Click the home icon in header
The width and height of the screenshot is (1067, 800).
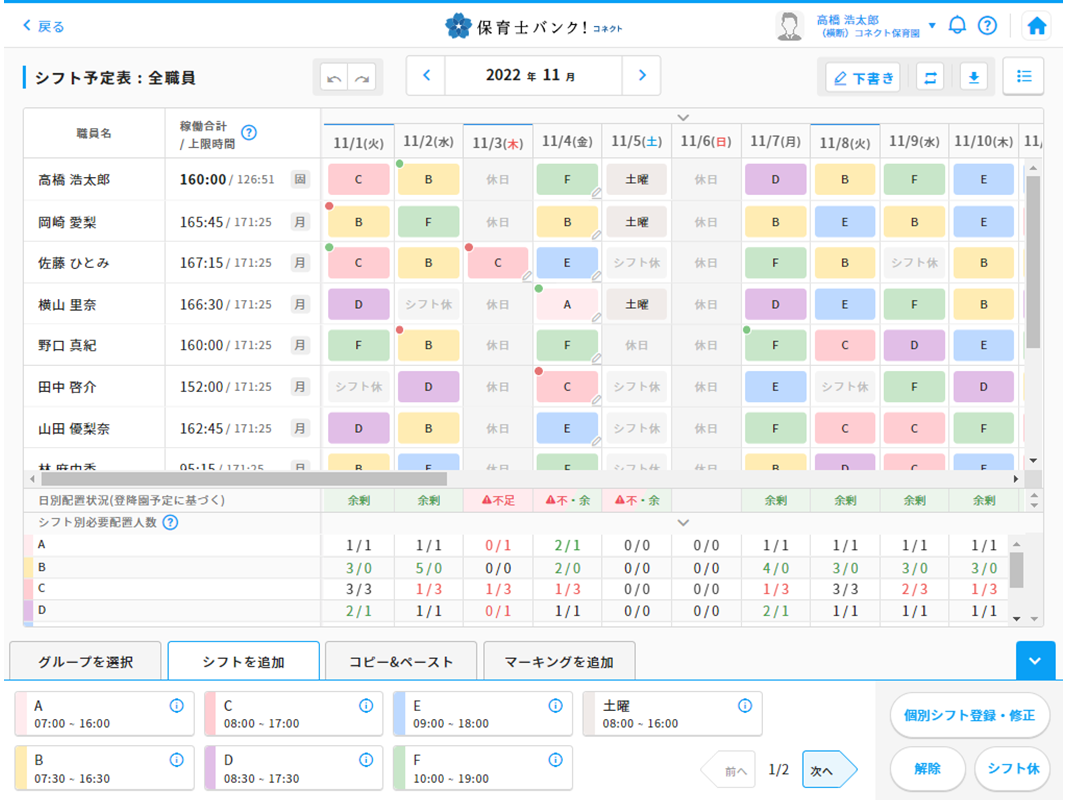coord(1037,26)
